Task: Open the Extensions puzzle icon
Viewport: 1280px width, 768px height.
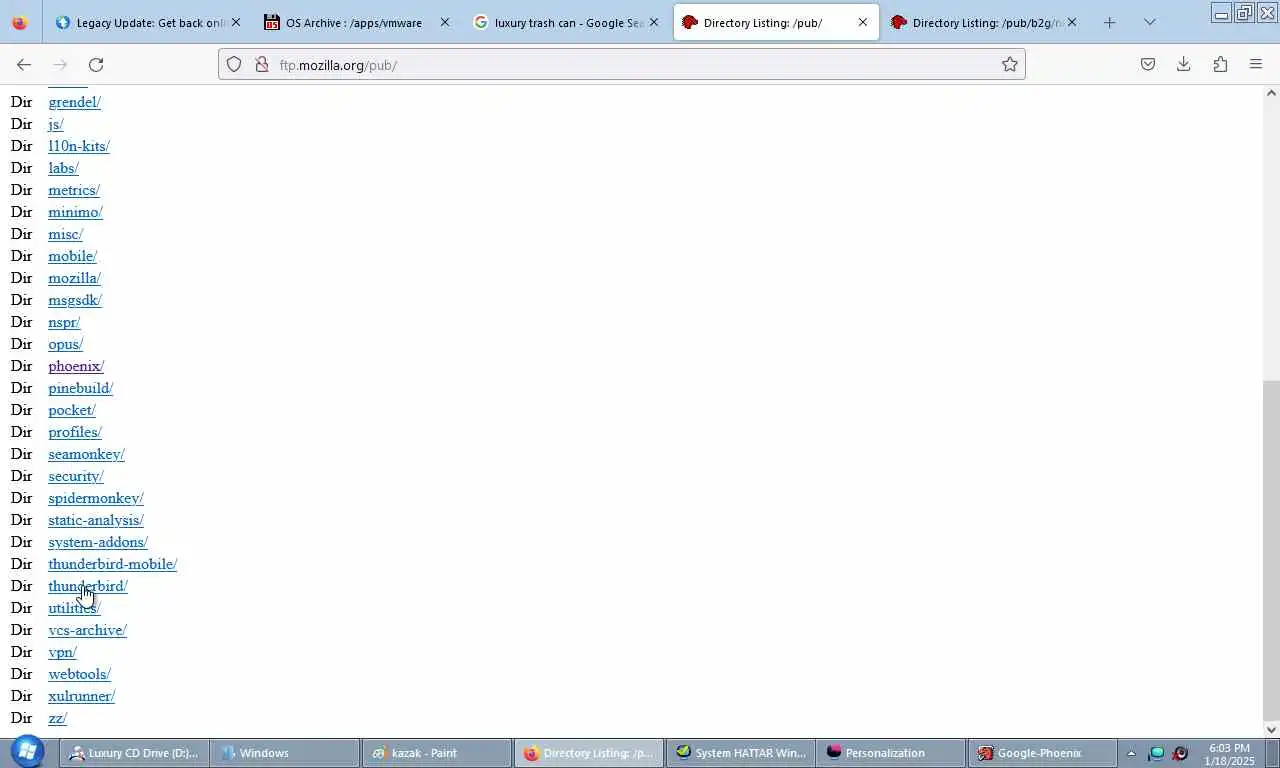Action: [1220, 64]
